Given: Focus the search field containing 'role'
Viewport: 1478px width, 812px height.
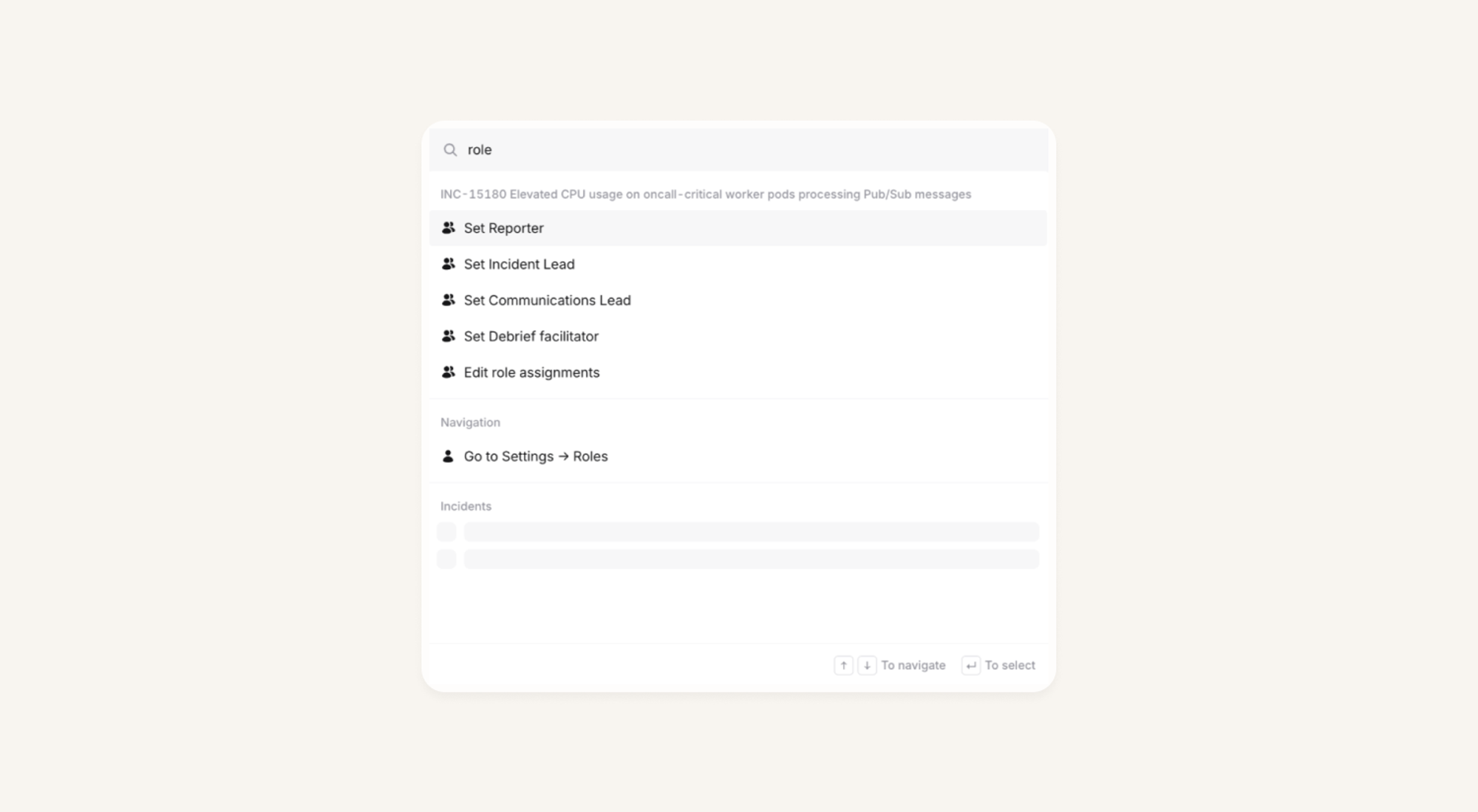Looking at the screenshot, I should 739,150.
